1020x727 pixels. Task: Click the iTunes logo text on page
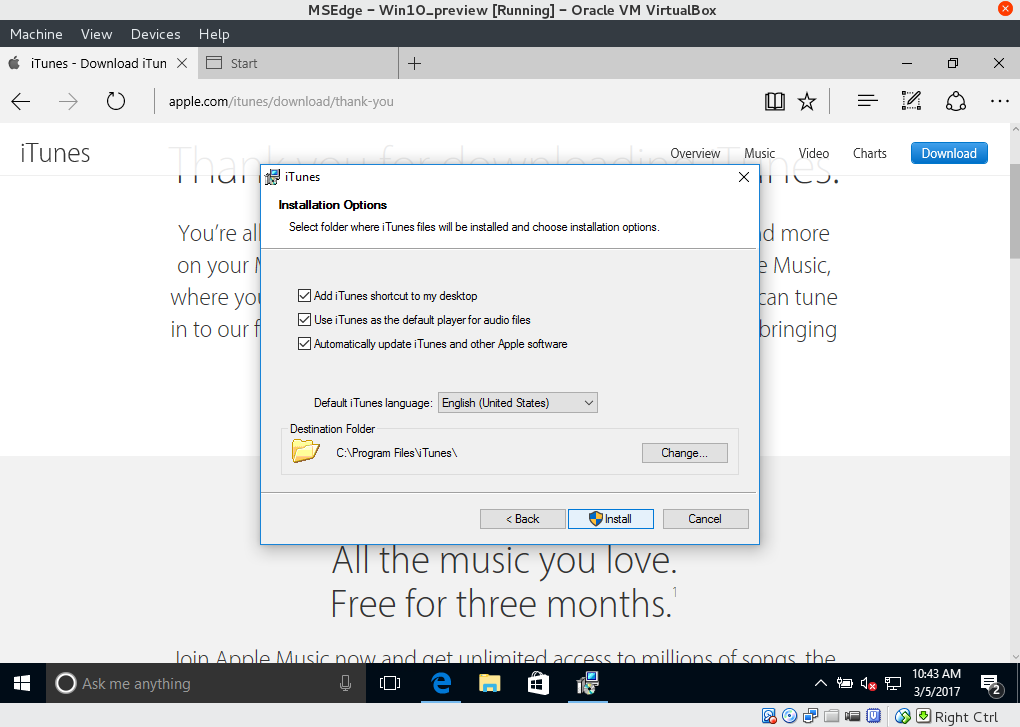tap(55, 153)
